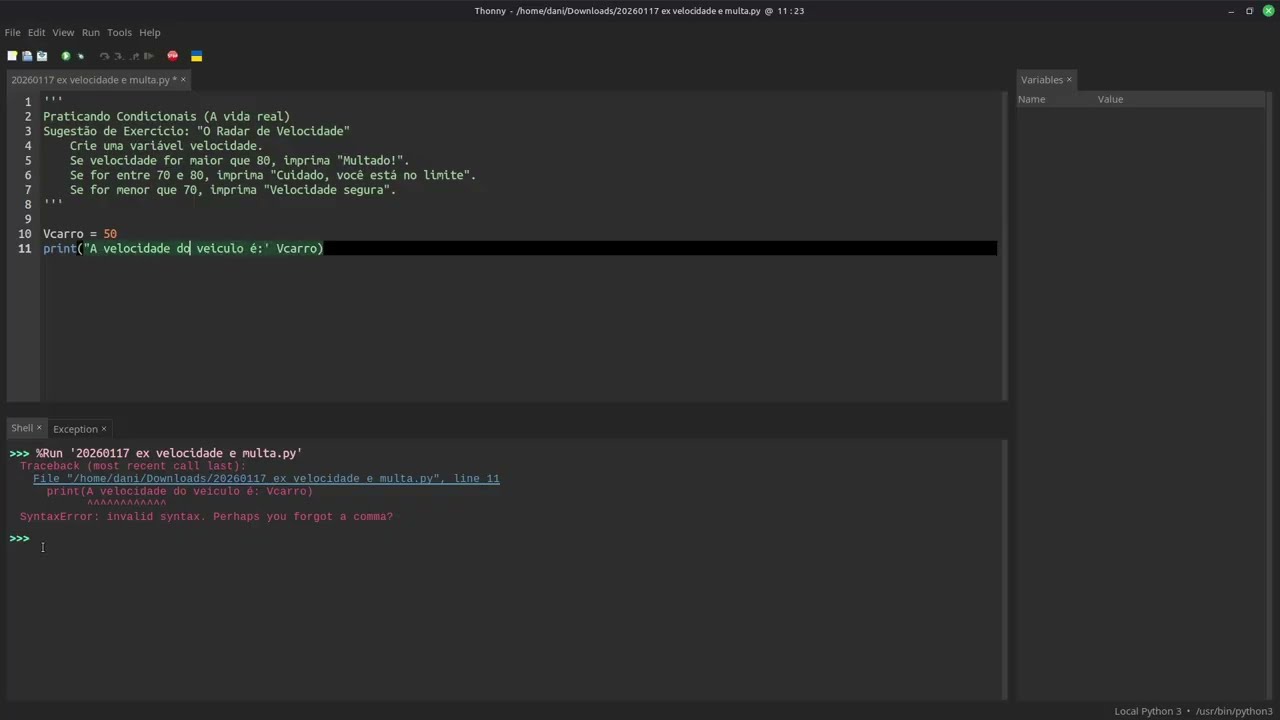Click the Step into toolbar icon

[x=119, y=56]
